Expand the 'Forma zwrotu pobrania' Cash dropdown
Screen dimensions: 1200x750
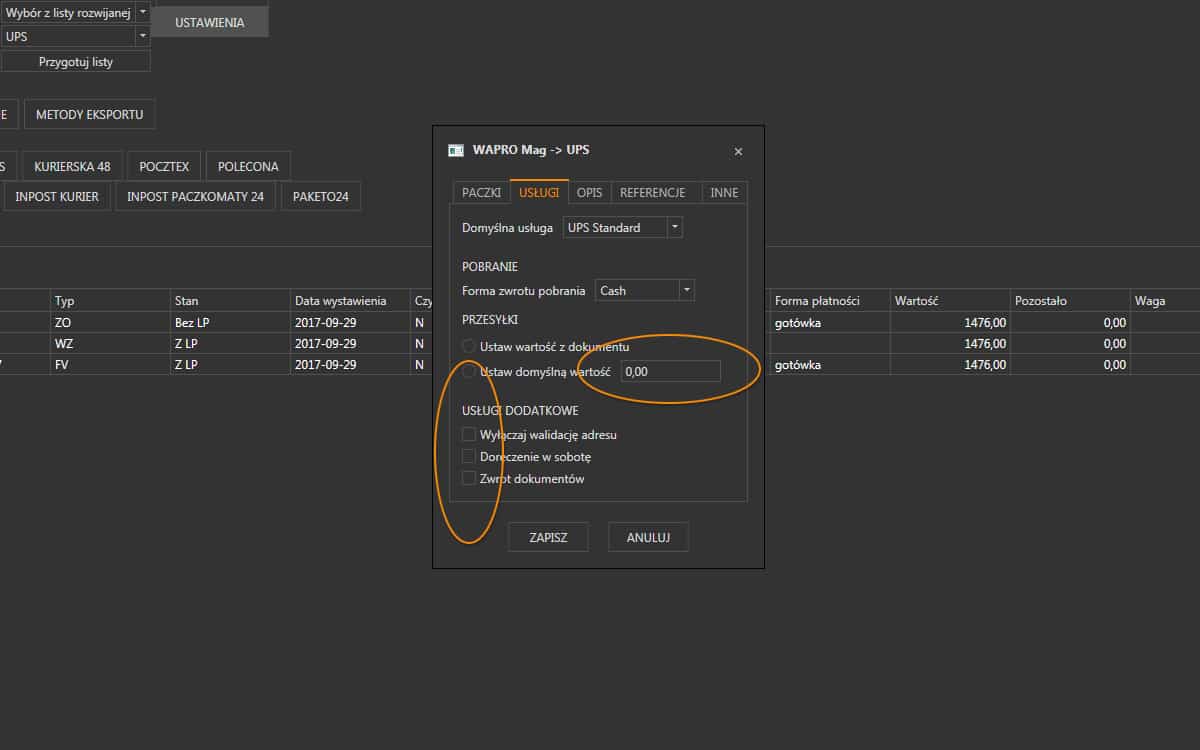[686, 291]
